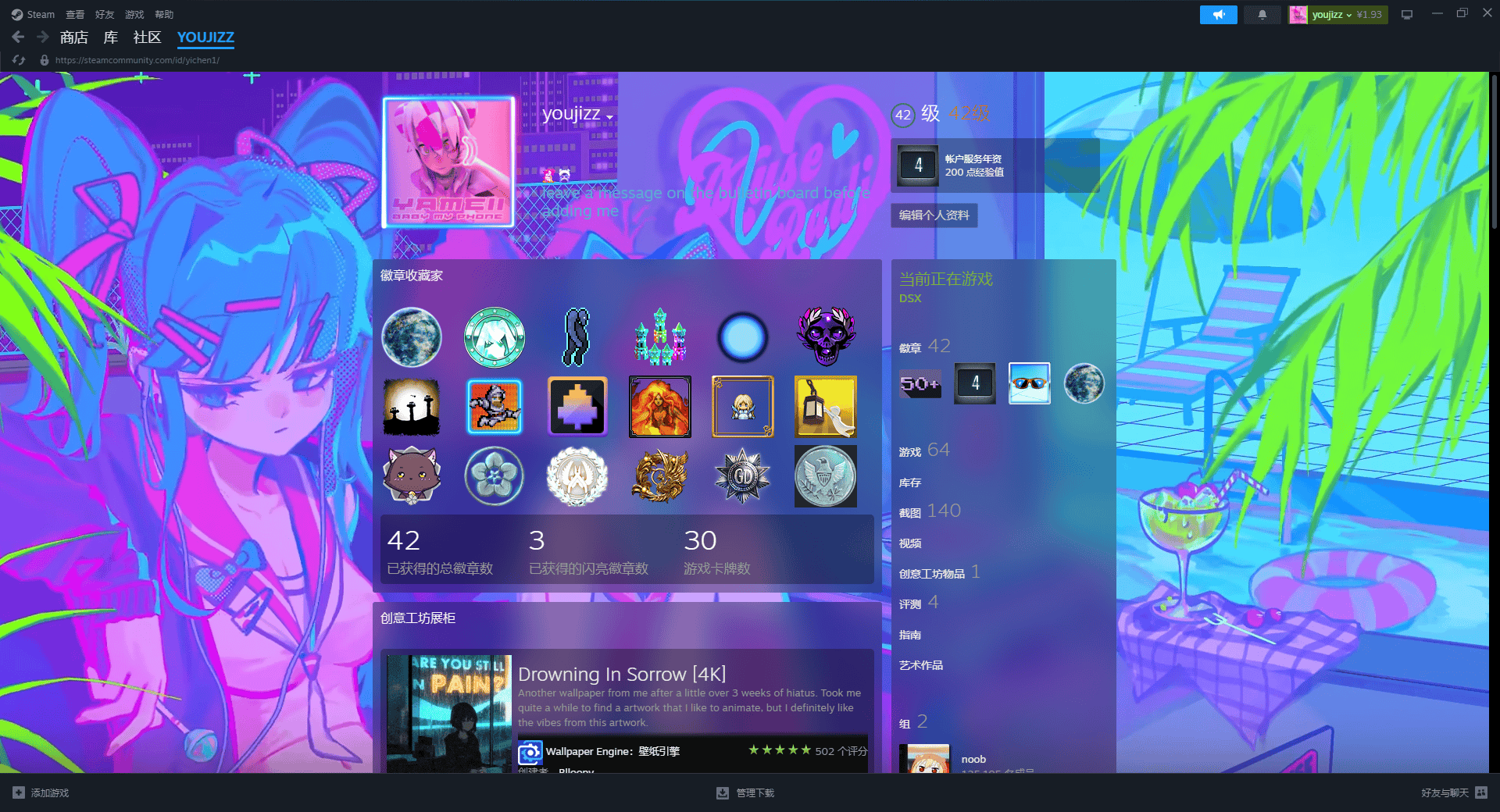Click the 编辑个人资料 button
The image size is (1500, 812).
tap(934, 215)
